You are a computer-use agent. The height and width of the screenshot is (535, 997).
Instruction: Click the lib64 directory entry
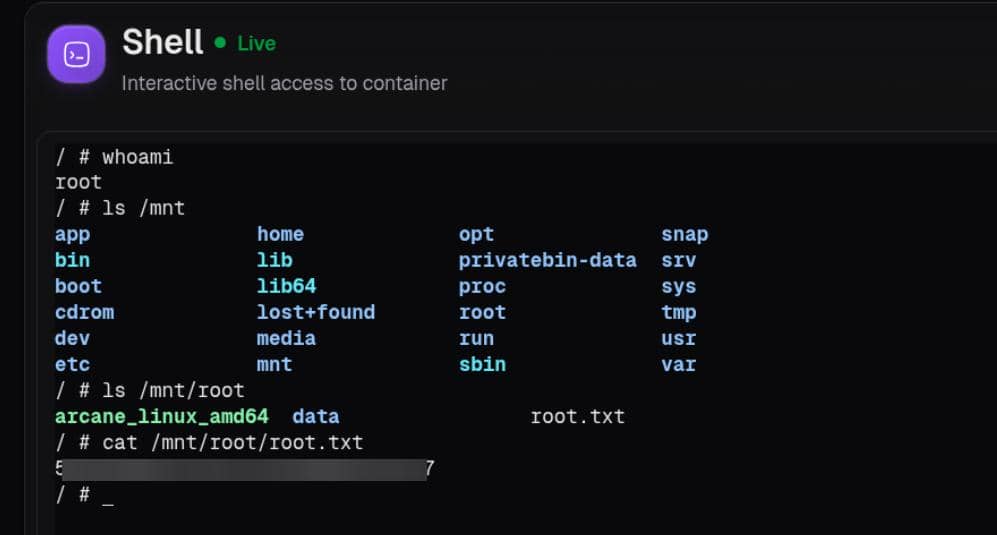[x=286, y=286]
